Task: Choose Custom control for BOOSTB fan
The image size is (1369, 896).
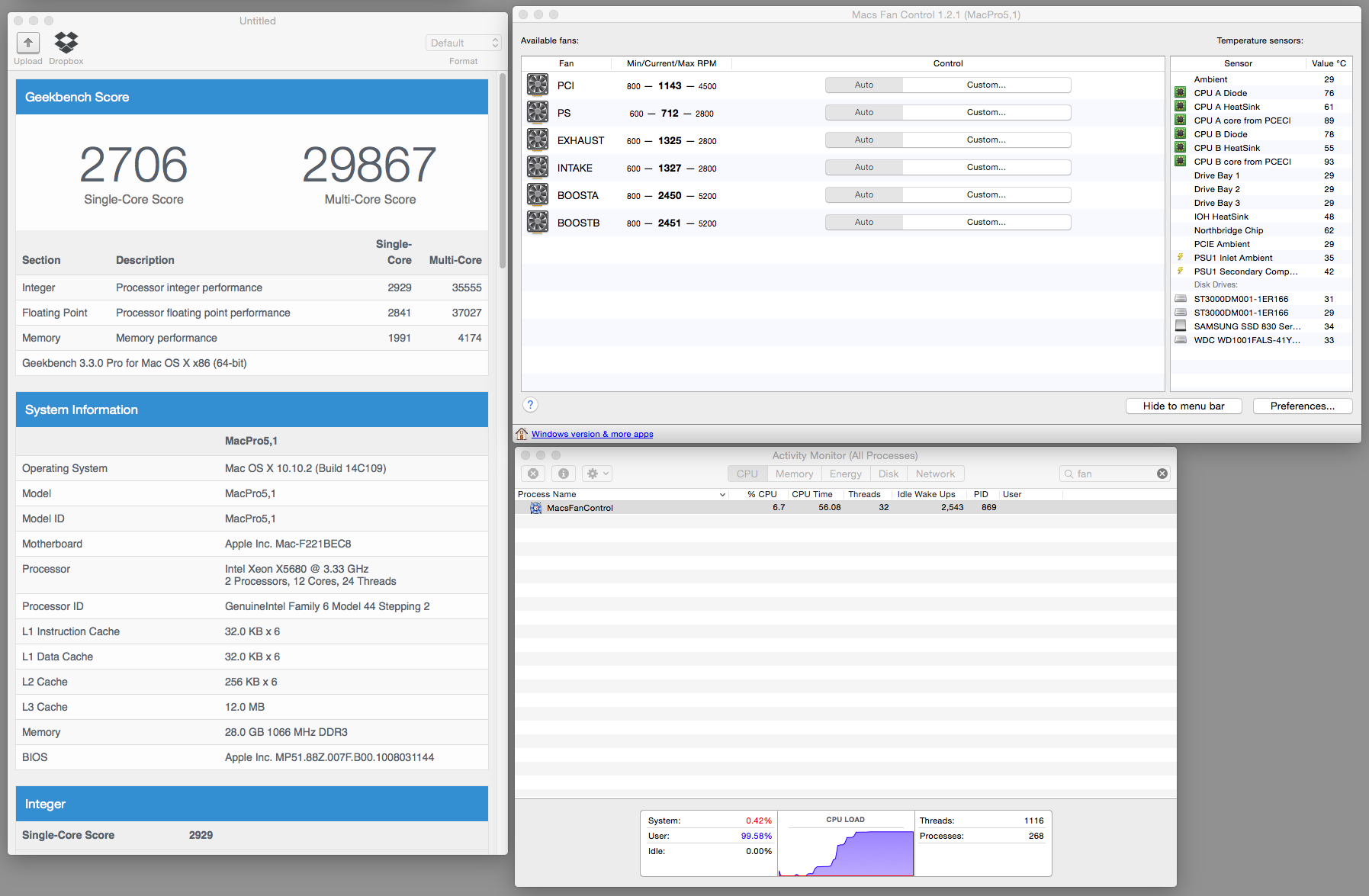Action: pos(987,222)
